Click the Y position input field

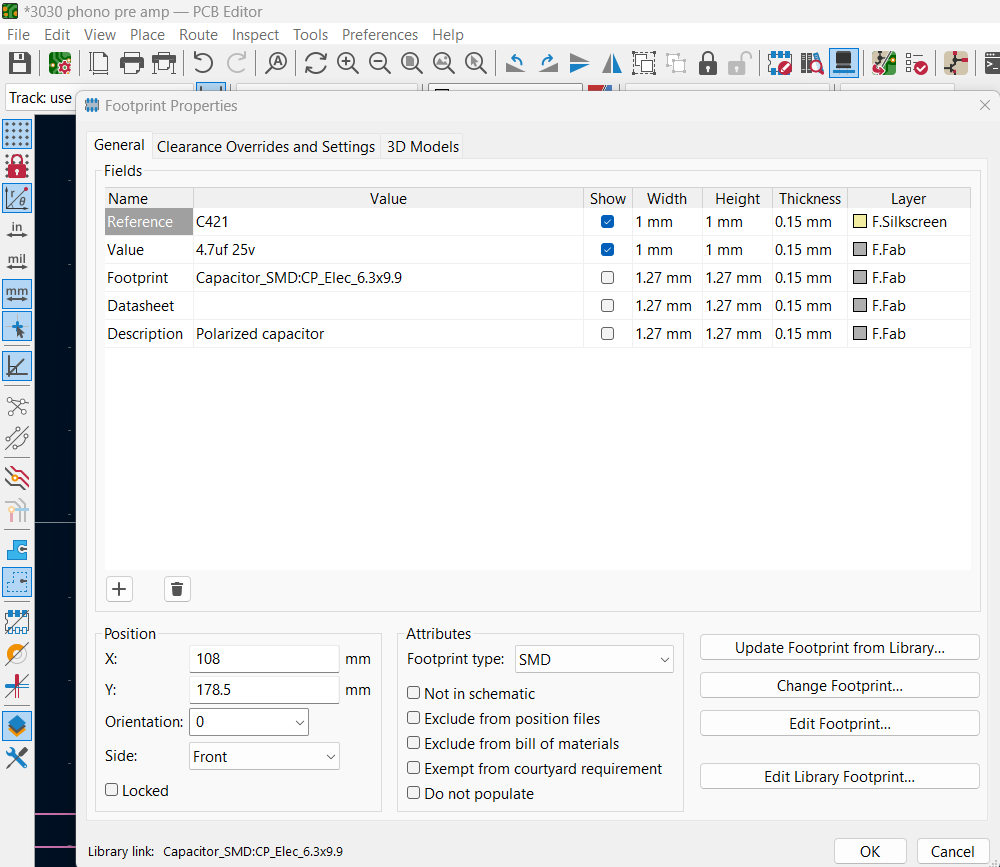[264, 690]
